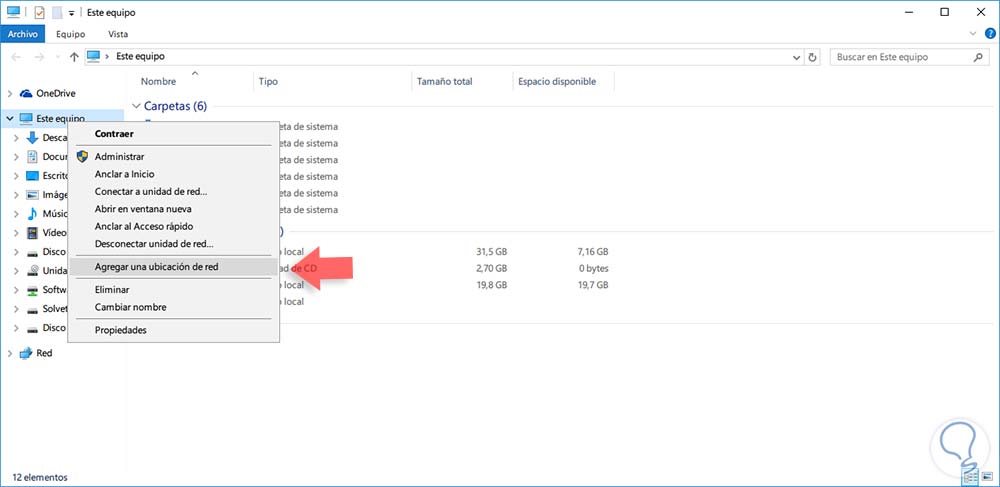Open the address bar history dropdown

[x=797, y=57]
